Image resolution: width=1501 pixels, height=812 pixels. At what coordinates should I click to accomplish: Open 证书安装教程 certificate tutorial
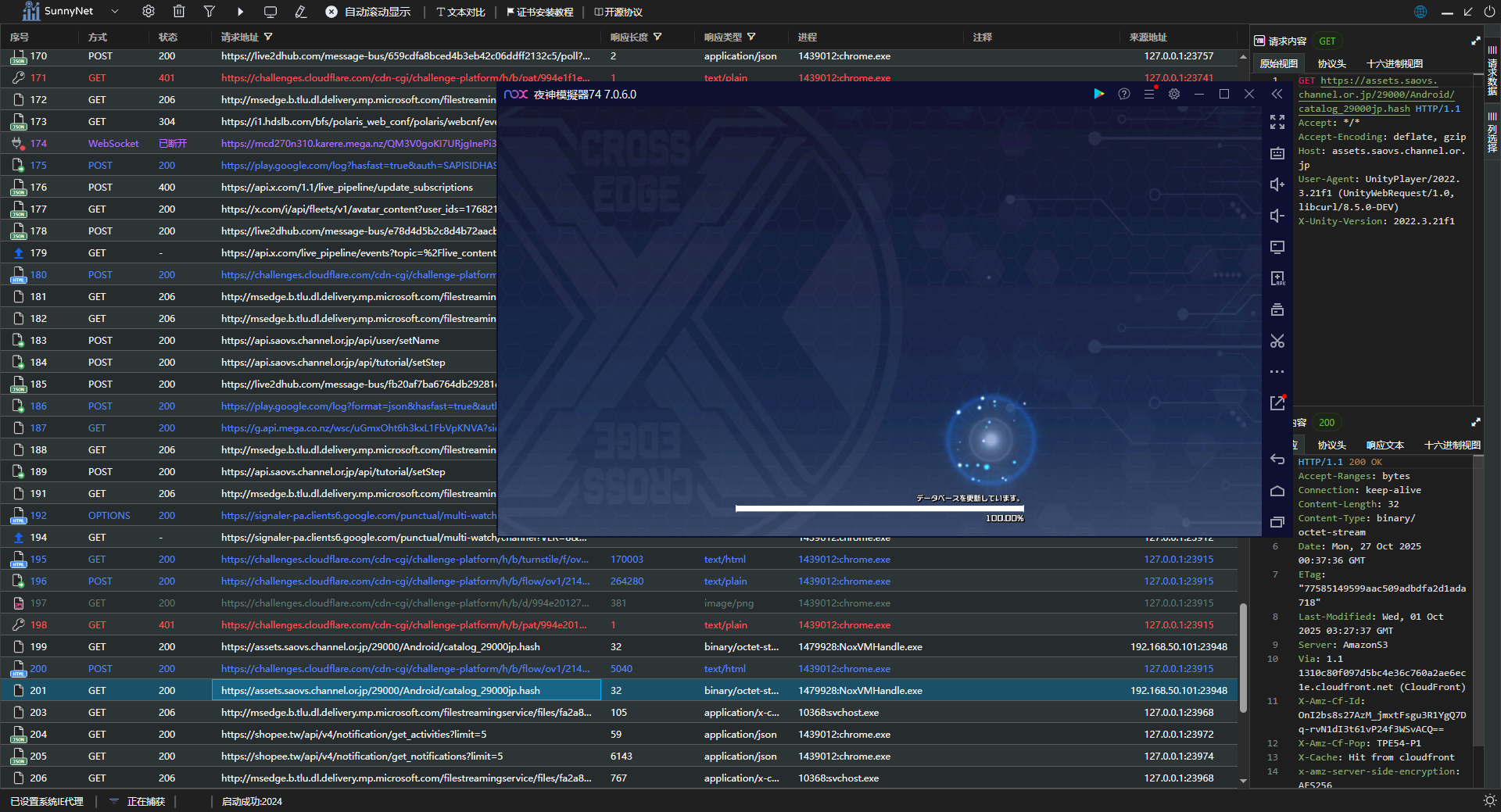pos(540,12)
